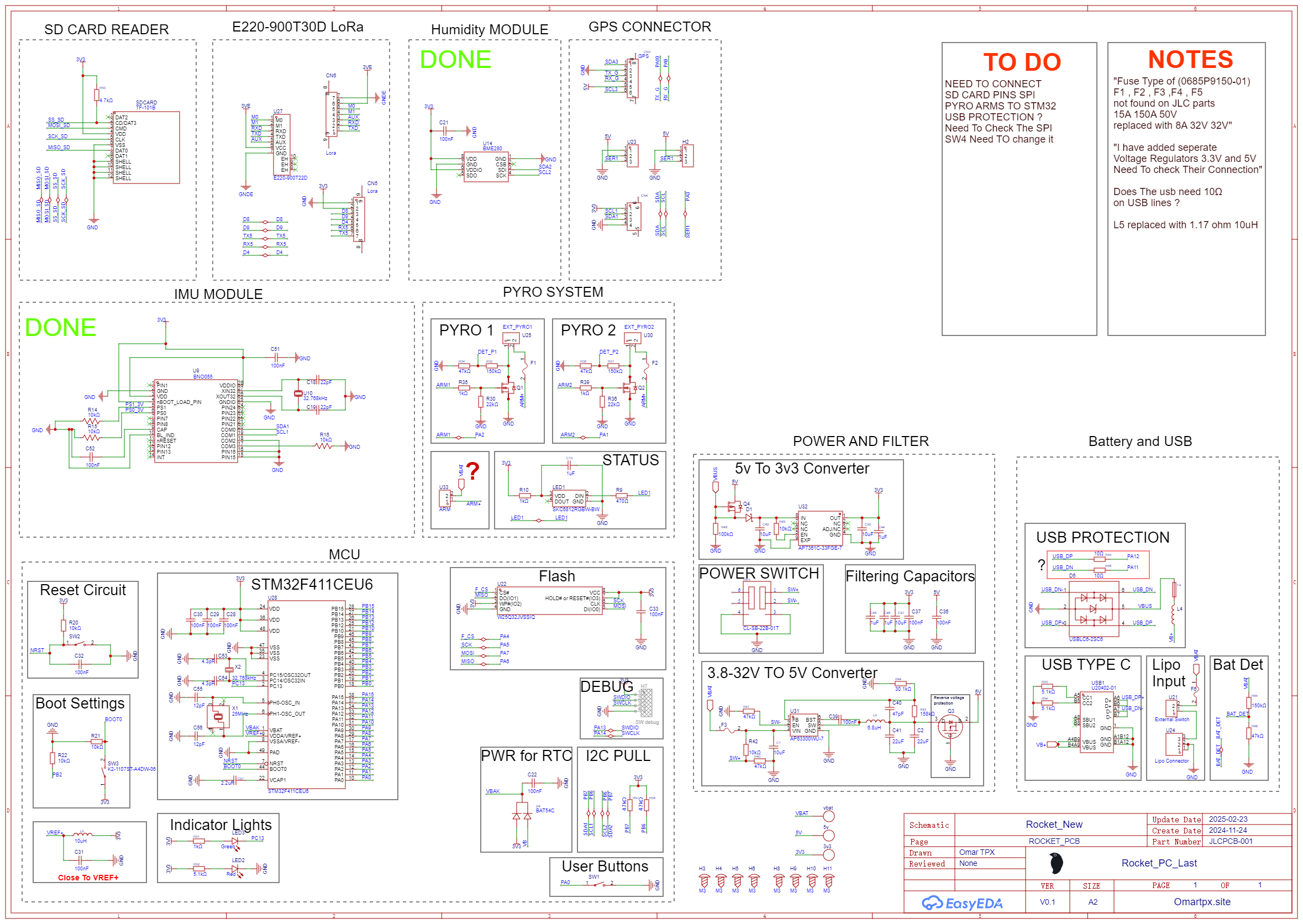
Task: Click the 'Filtering Capacitors' label
Action: coord(910,576)
